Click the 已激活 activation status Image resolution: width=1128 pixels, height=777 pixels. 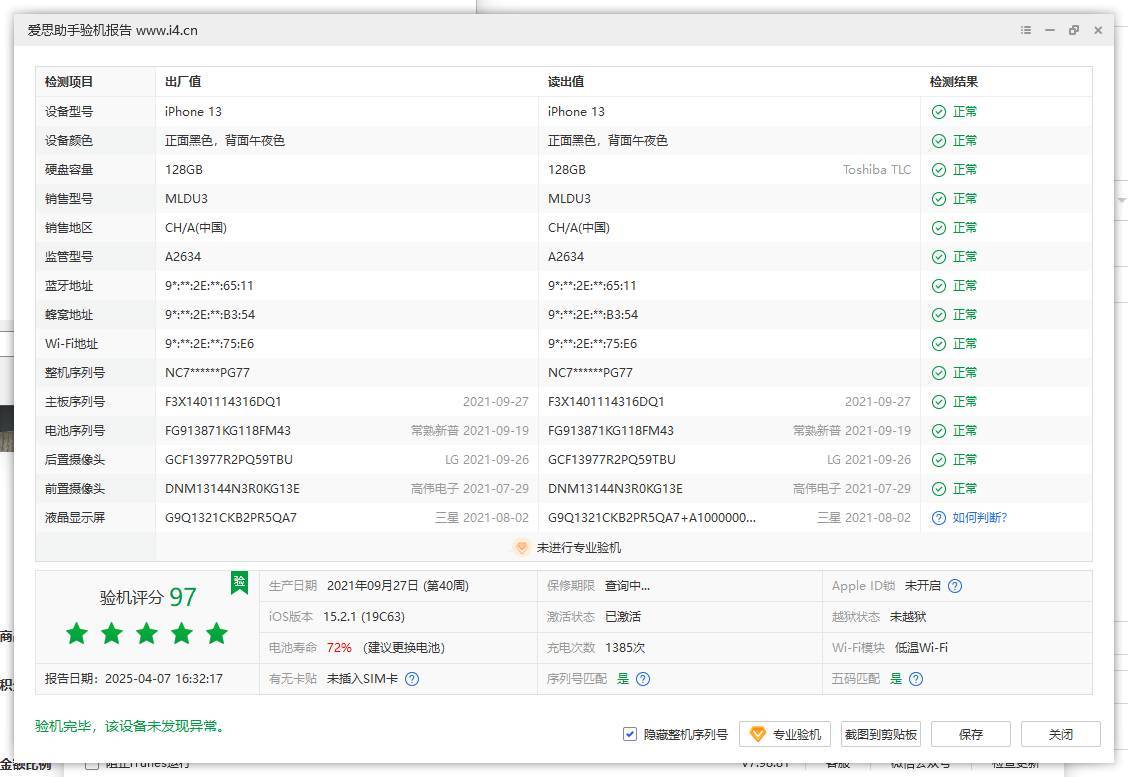tap(623, 617)
